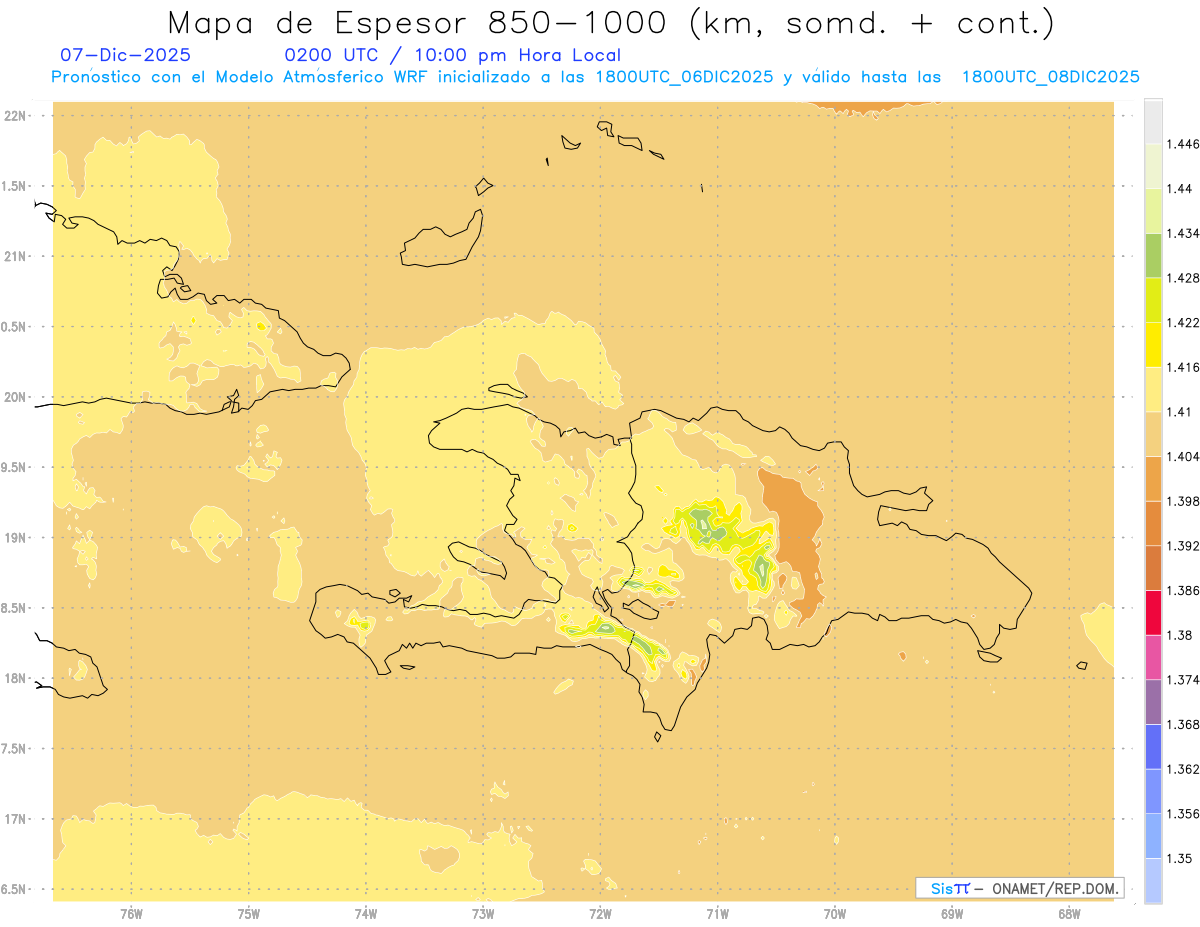This screenshot has width=1200, height=927.
Task: Select the pink swatch in the color legend
Action: (x=1154, y=656)
